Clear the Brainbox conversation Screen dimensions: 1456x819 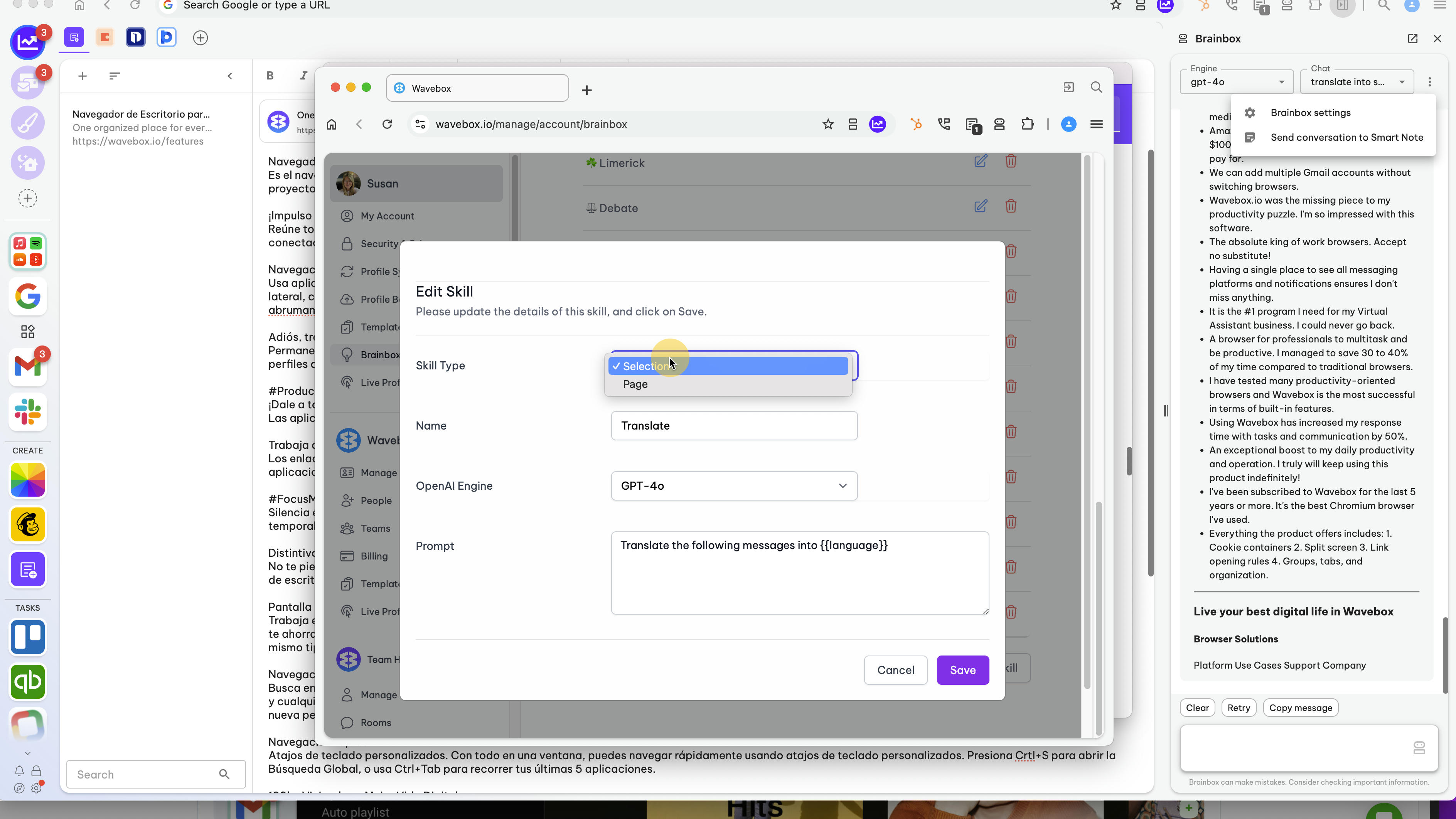(x=1197, y=708)
